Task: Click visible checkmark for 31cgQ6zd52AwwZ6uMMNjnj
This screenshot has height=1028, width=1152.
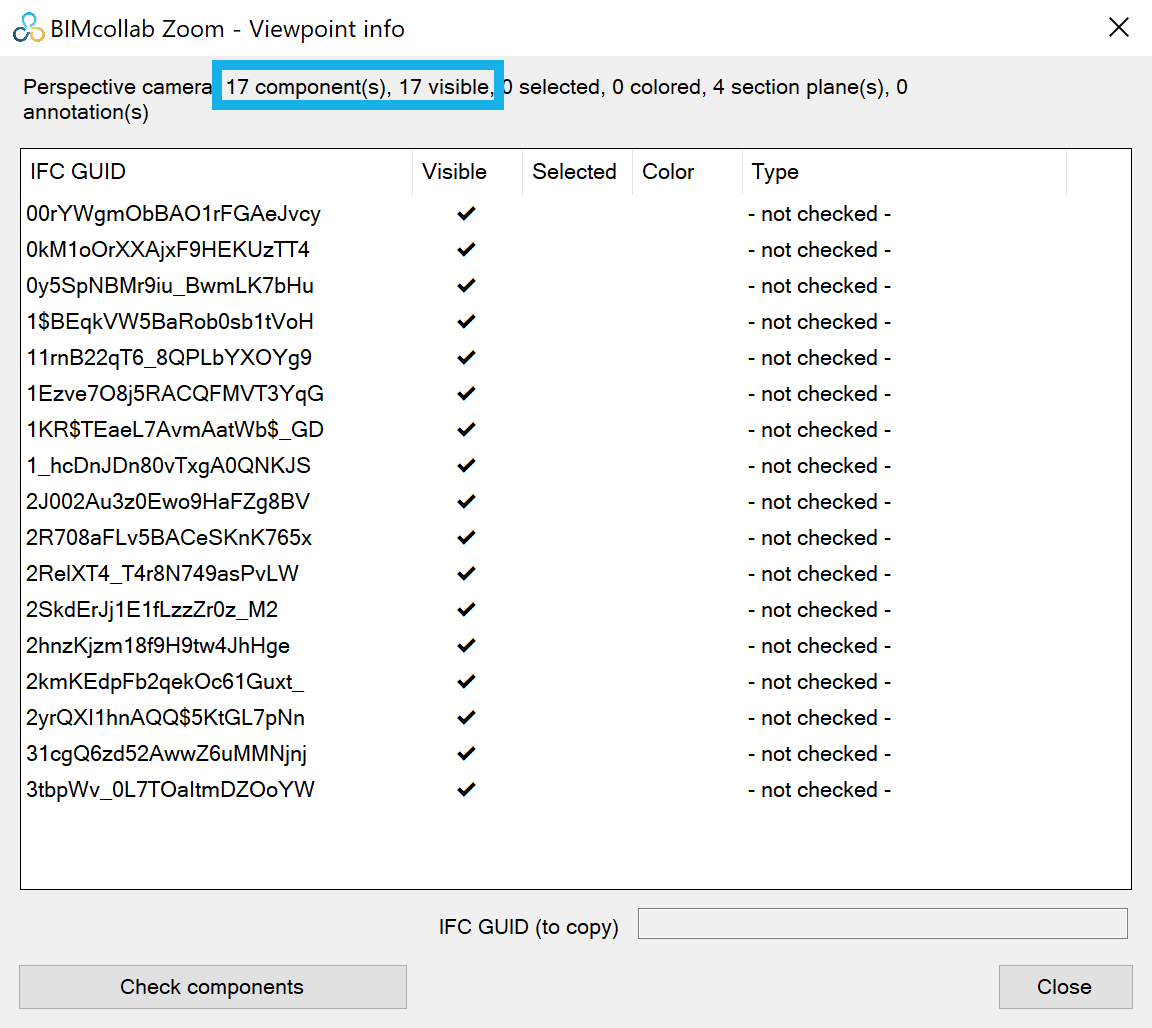Action: point(467,754)
